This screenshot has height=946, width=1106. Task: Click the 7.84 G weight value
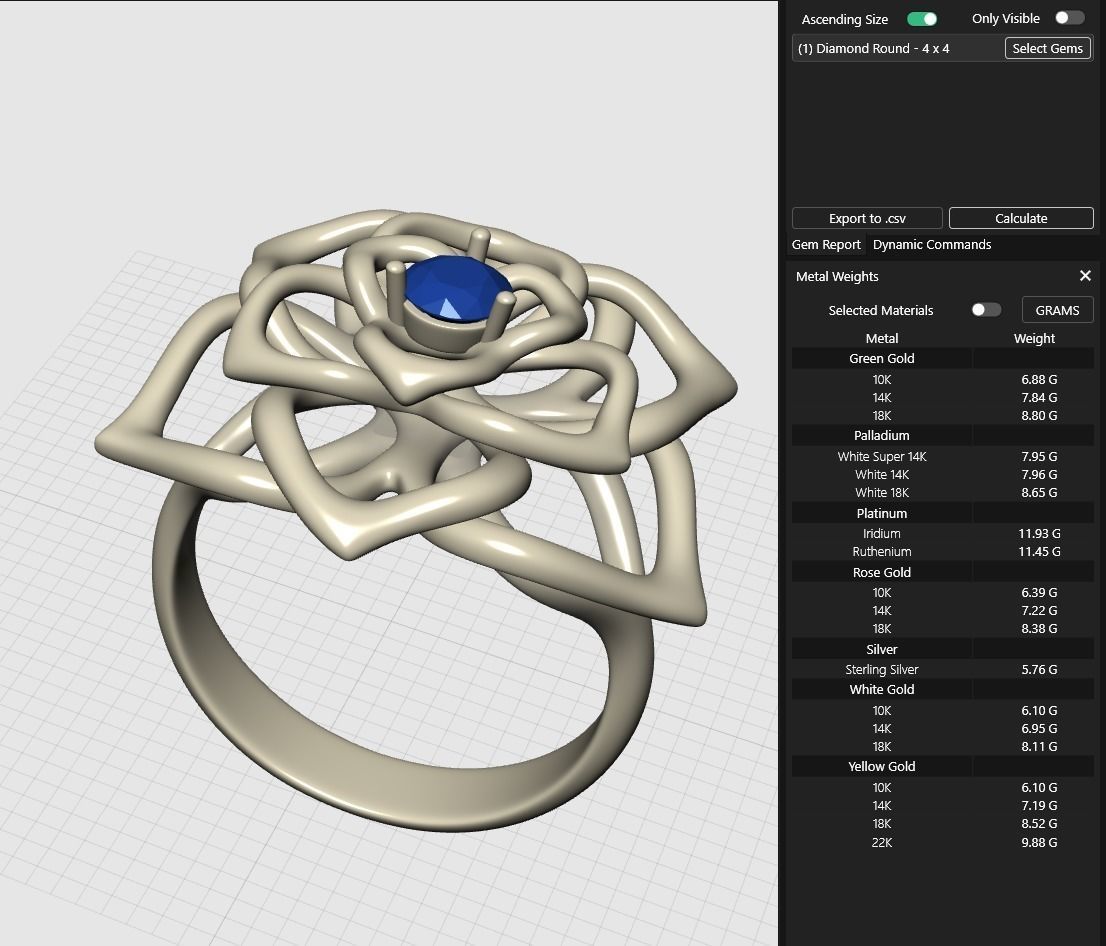1039,398
